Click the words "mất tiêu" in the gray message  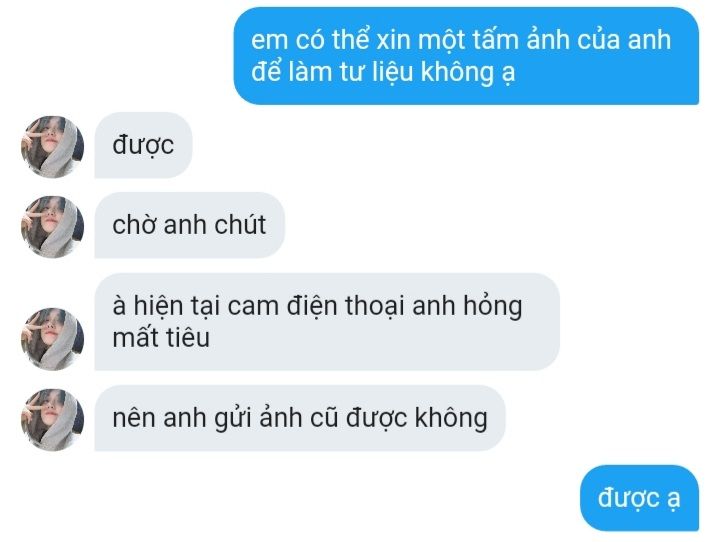point(161,337)
